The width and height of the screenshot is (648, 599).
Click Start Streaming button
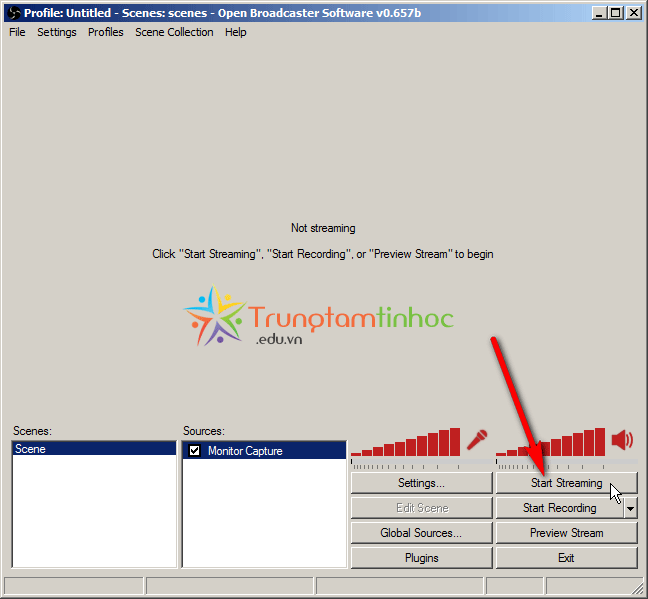pyautogui.click(x=567, y=483)
